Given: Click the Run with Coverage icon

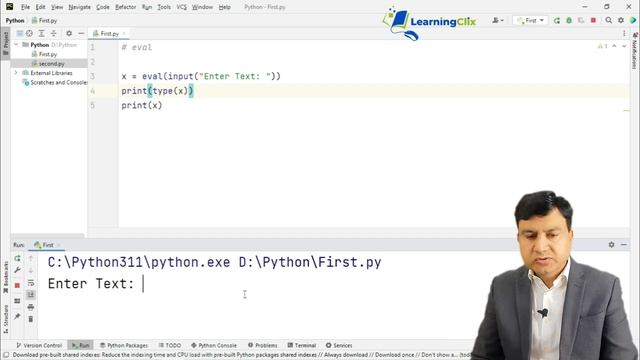Looking at the screenshot, I should (x=581, y=20).
